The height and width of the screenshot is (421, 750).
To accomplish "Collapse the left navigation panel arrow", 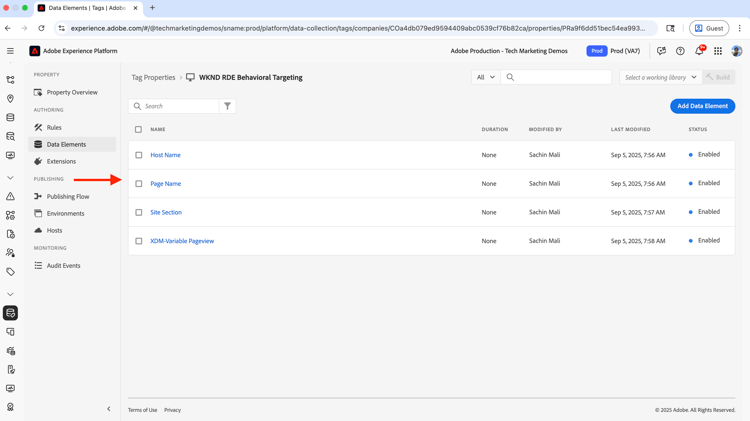I will [x=109, y=409].
